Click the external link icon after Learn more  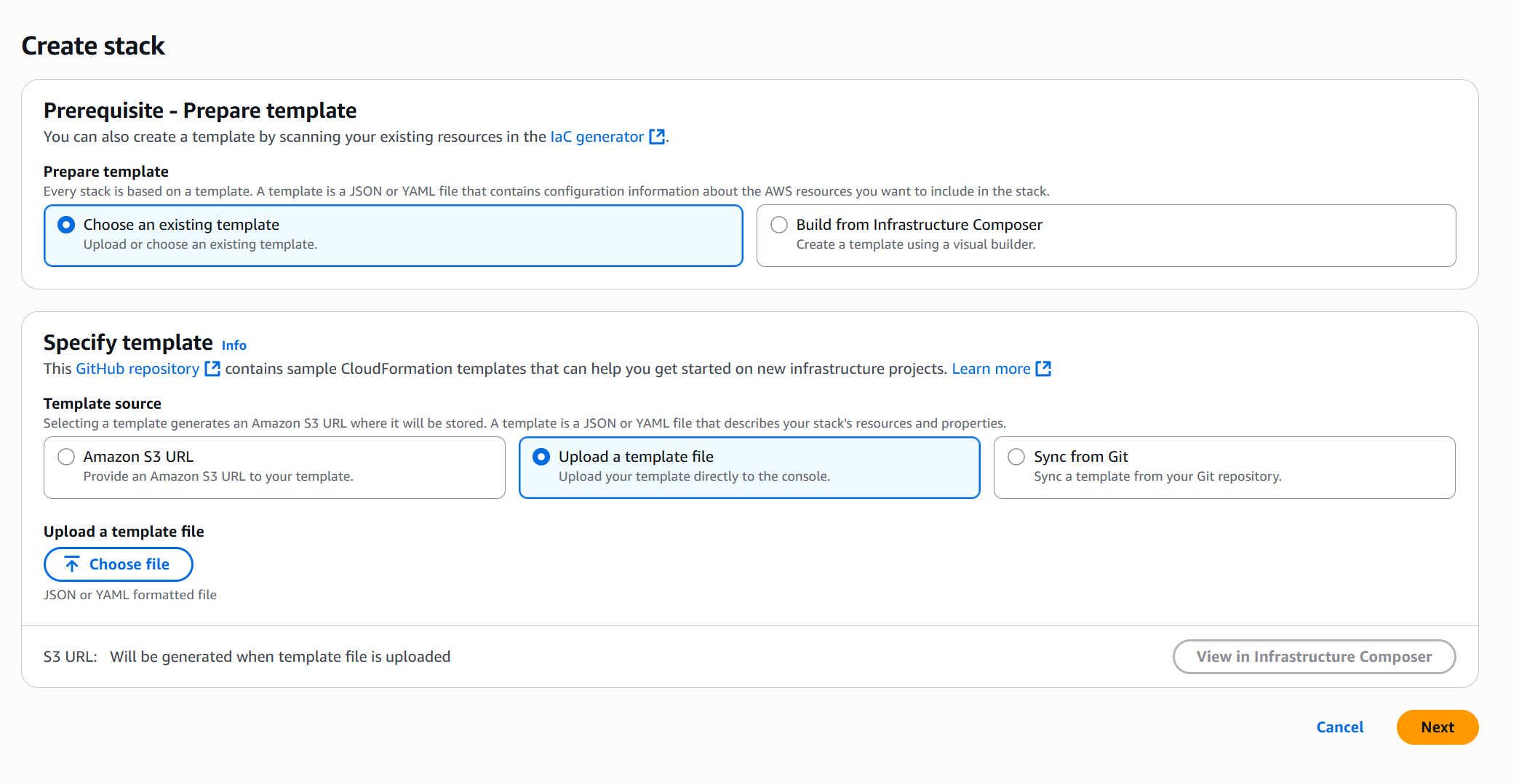coord(1043,369)
